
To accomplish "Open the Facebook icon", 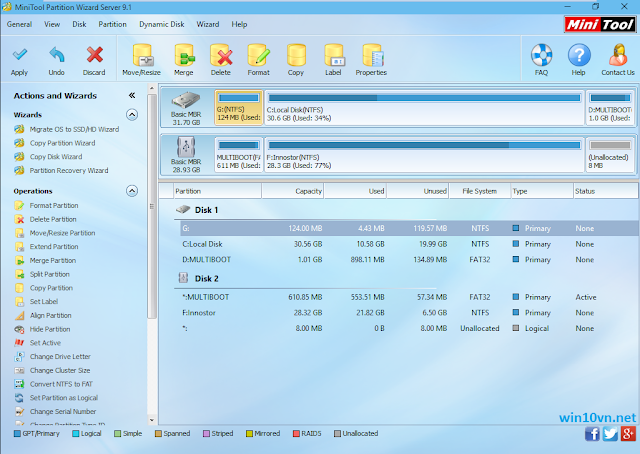I will point(592,434).
